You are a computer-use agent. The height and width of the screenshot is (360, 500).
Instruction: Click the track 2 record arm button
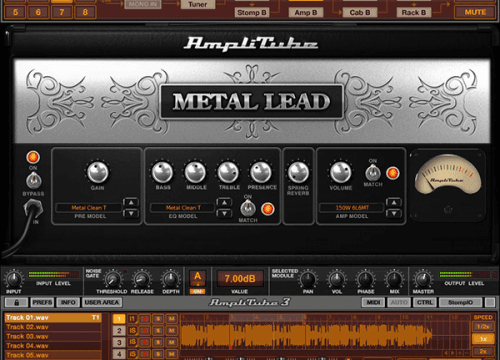(x=145, y=331)
